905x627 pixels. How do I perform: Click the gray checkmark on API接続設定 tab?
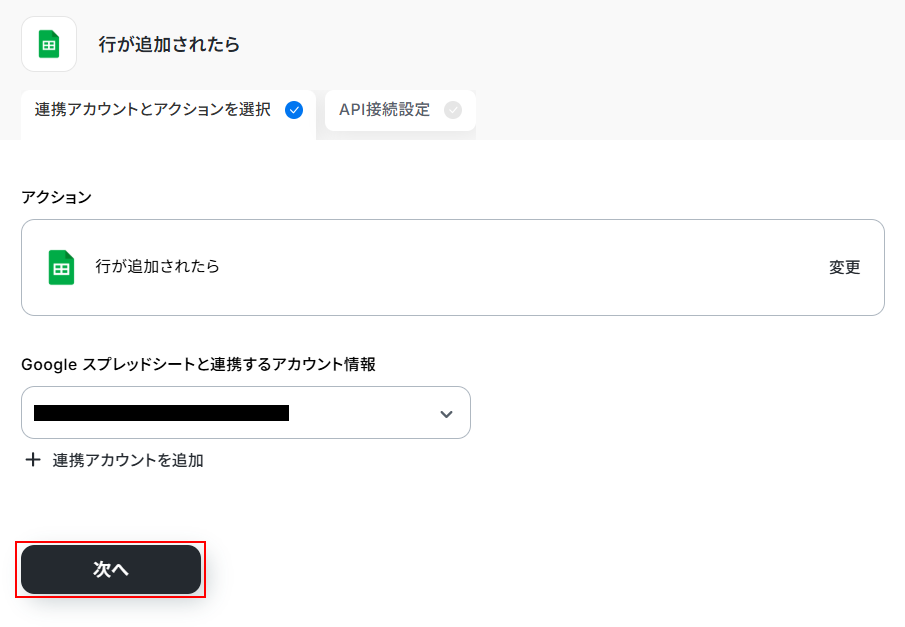[x=453, y=110]
